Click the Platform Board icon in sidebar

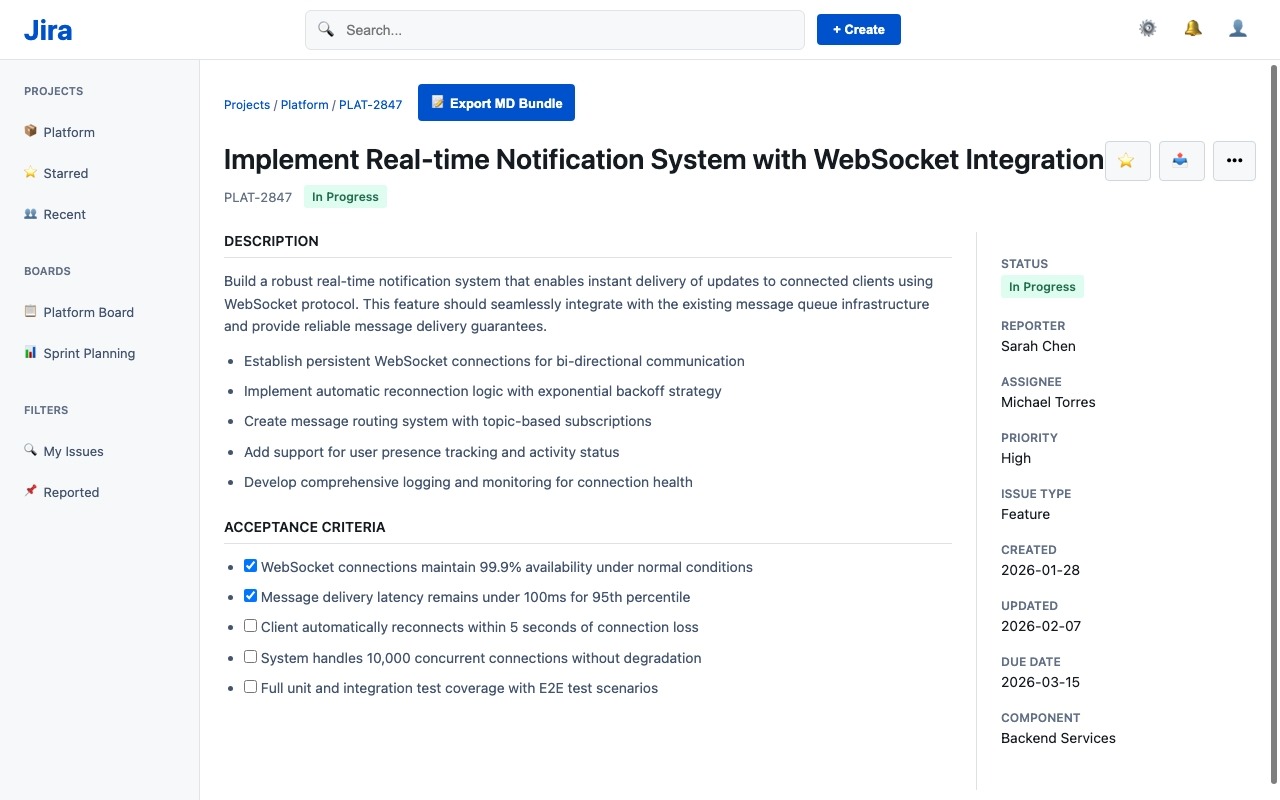coord(30,311)
